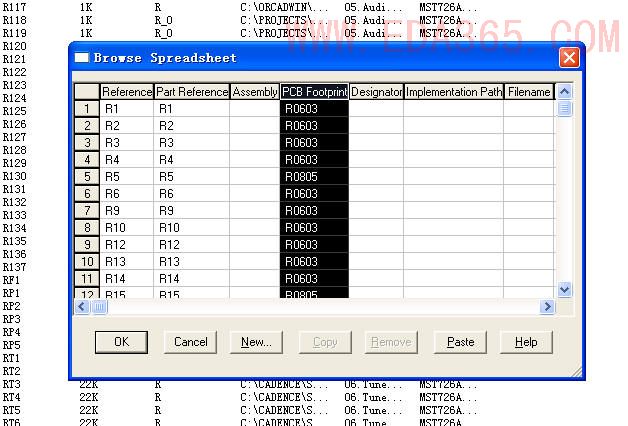Select the PCB Footprint column header
628x426 pixels.
(x=314, y=92)
